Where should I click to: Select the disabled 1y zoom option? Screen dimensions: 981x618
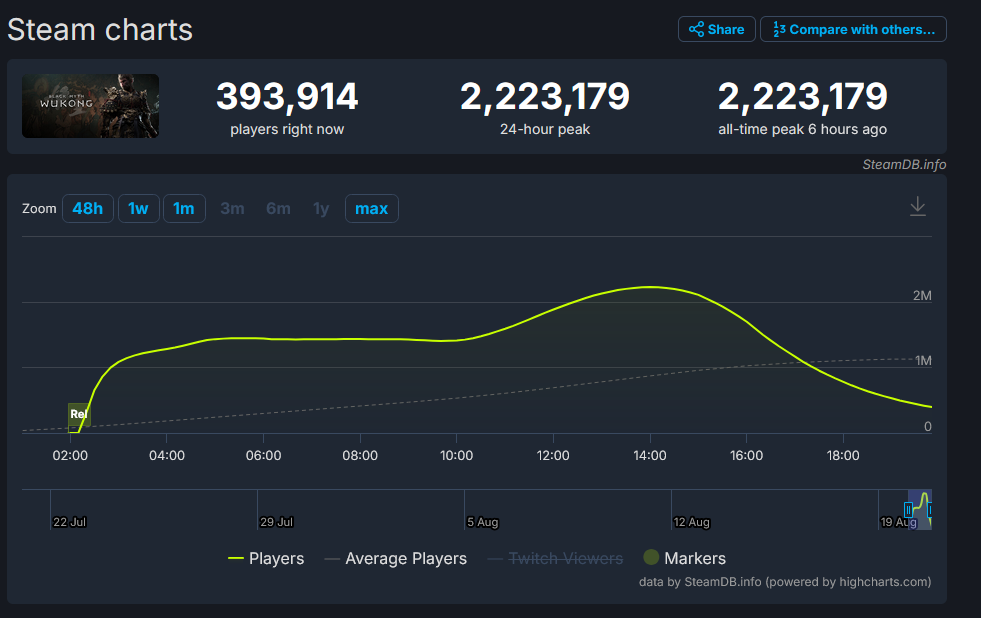point(321,208)
